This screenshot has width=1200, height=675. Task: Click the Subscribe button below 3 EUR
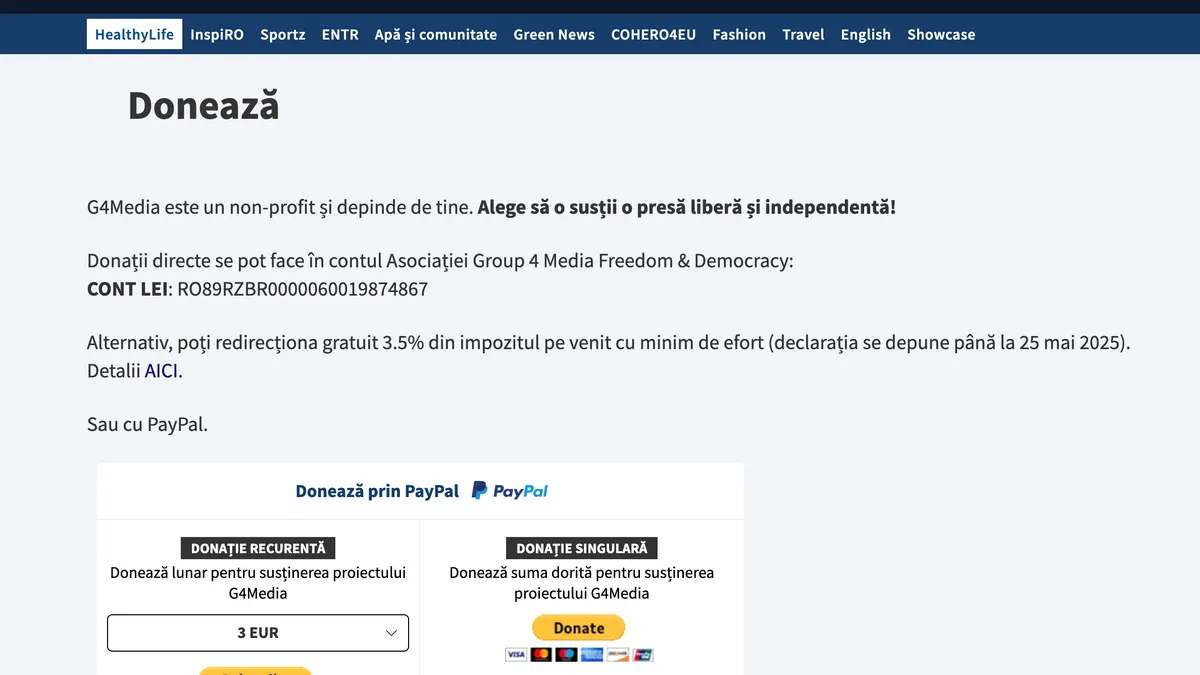coord(257,671)
